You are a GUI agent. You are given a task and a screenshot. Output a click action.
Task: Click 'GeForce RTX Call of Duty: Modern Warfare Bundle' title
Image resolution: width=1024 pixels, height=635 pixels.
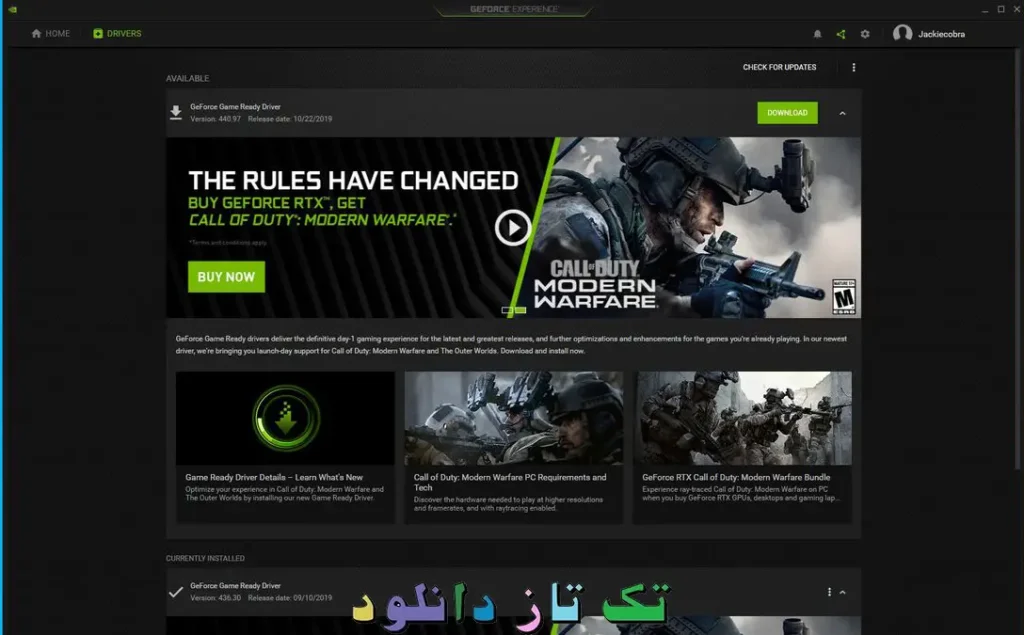[736, 478]
